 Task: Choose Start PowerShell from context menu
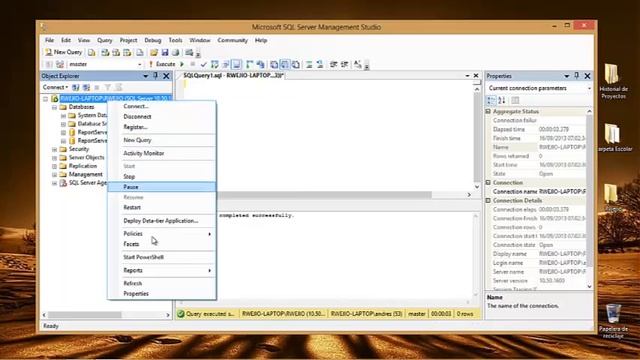coord(161,258)
